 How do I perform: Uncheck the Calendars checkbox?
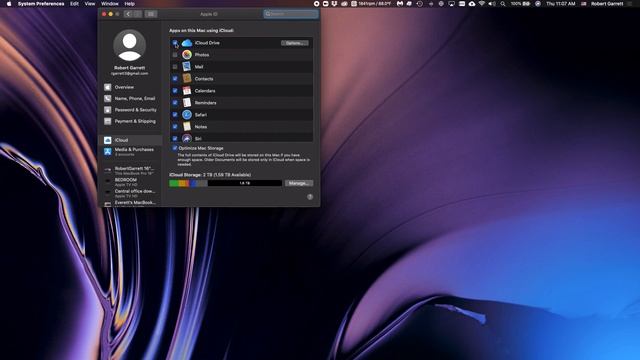click(x=175, y=91)
